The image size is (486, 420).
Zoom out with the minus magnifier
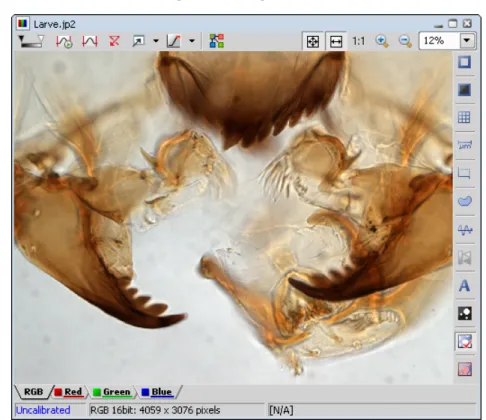[x=405, y=41]
